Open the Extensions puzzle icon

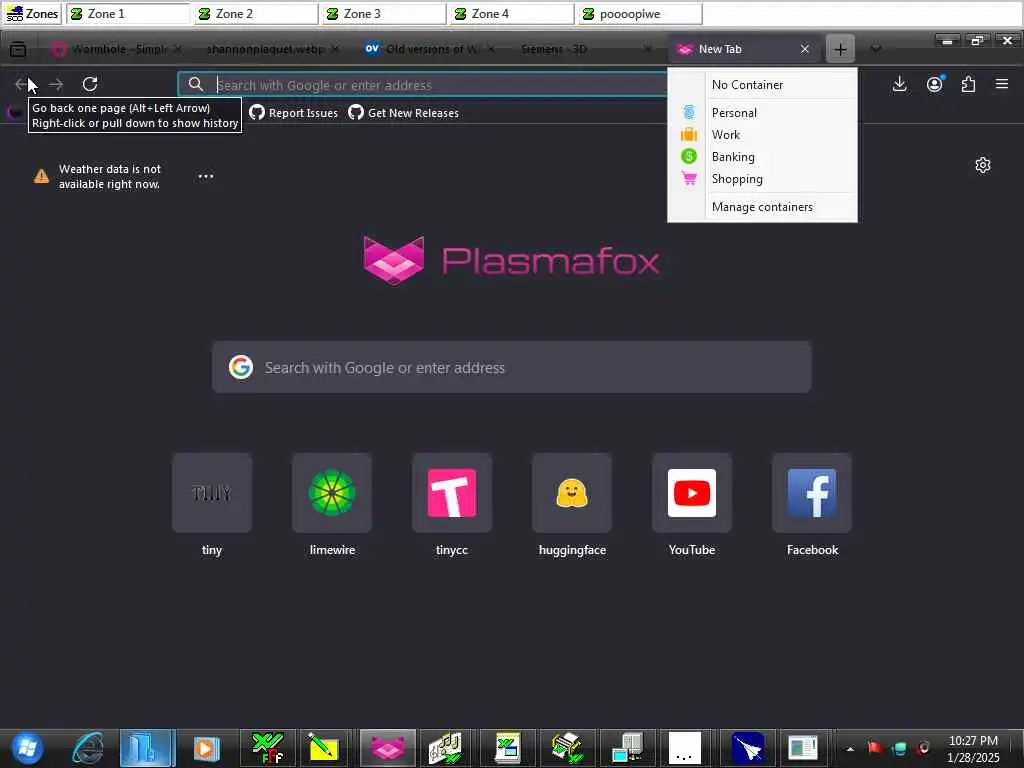click(x=968, y=84)
